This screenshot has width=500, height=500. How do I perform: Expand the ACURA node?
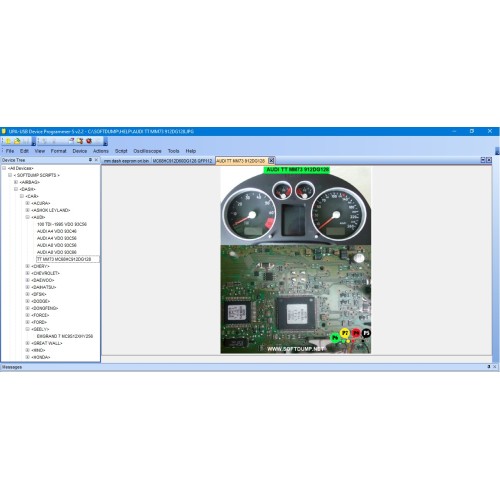28,203
